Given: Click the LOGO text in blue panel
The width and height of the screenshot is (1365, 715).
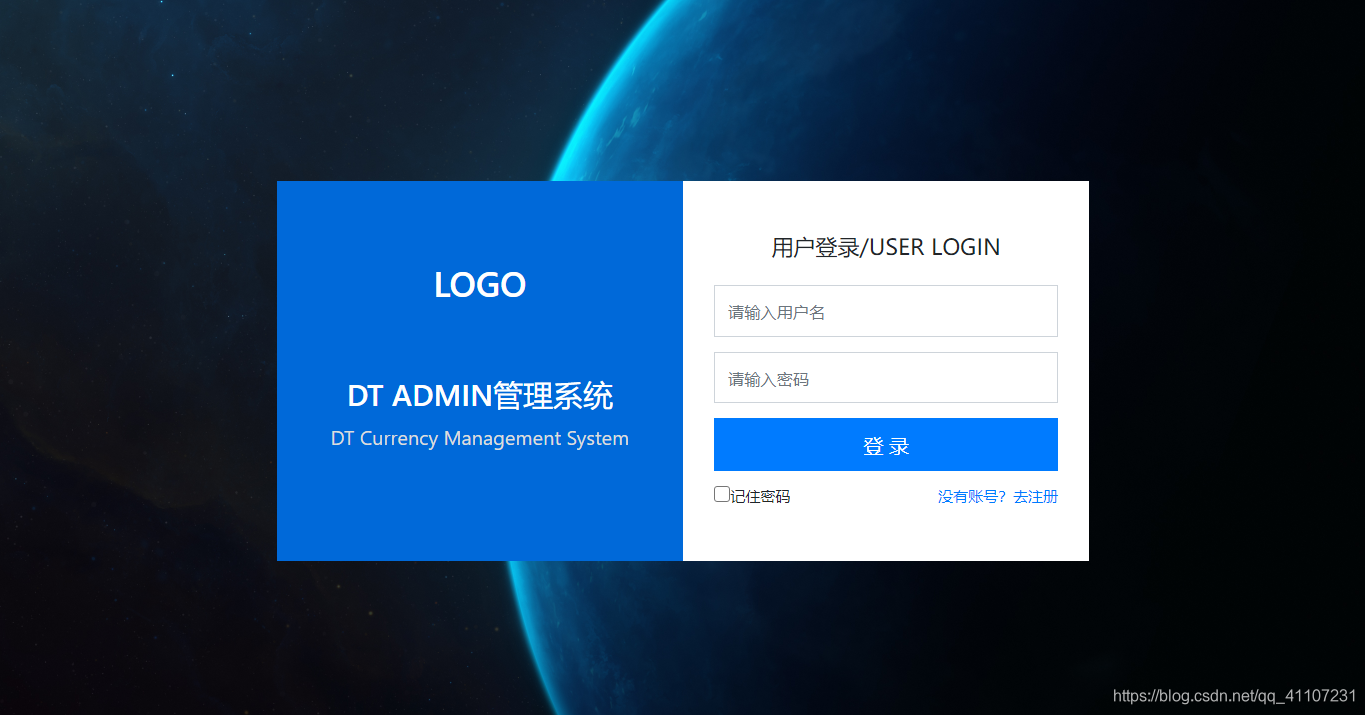Looking at the screenshot, I should point(480,285).
